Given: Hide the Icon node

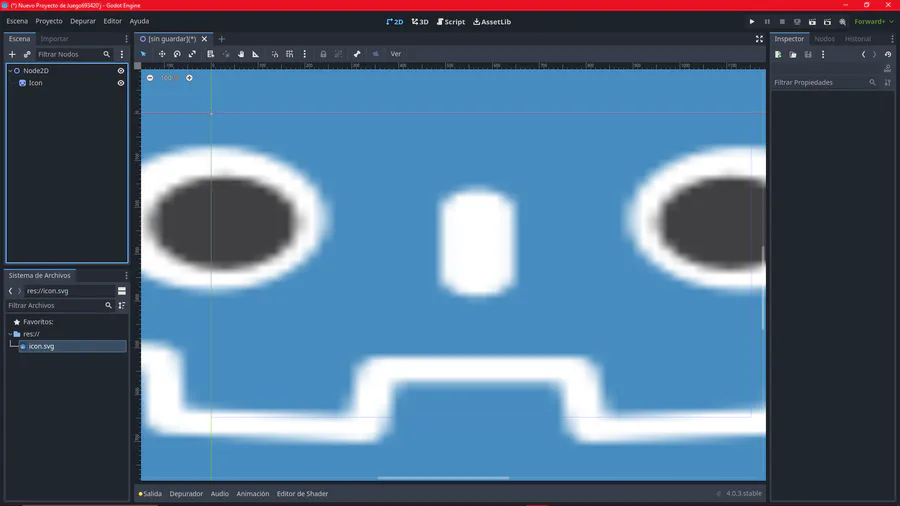Looking at the screenshot, I should (121, 83).
